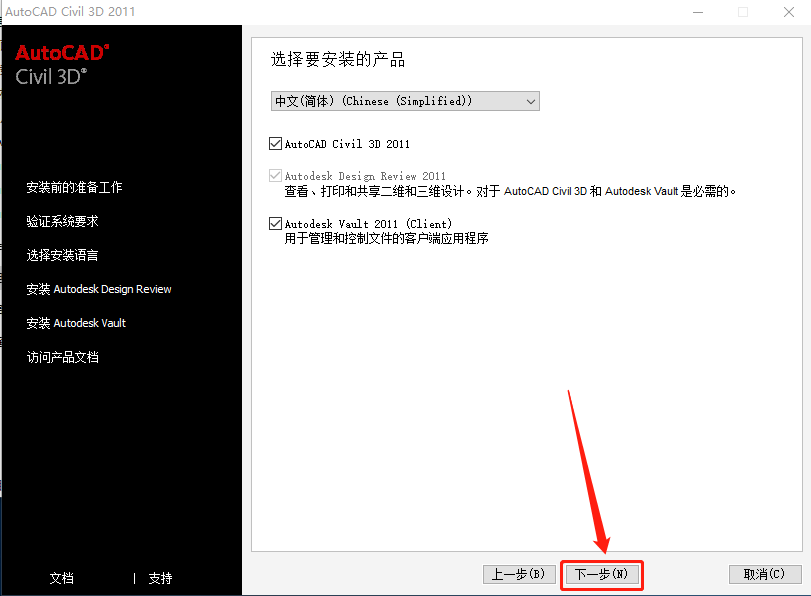Uncheck Autodesk Vault 2011 (Client) option
Image resolution: width=811 pixels, height=596 pixels.
(x=275, y=224)
